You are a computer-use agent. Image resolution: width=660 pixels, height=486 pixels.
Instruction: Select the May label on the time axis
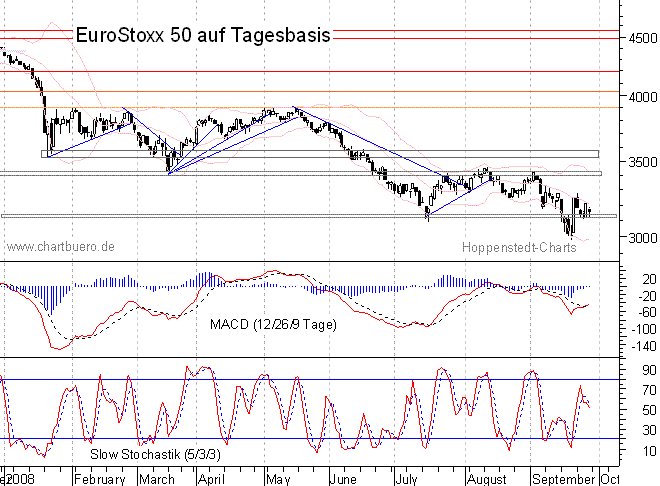coord(276,478)
